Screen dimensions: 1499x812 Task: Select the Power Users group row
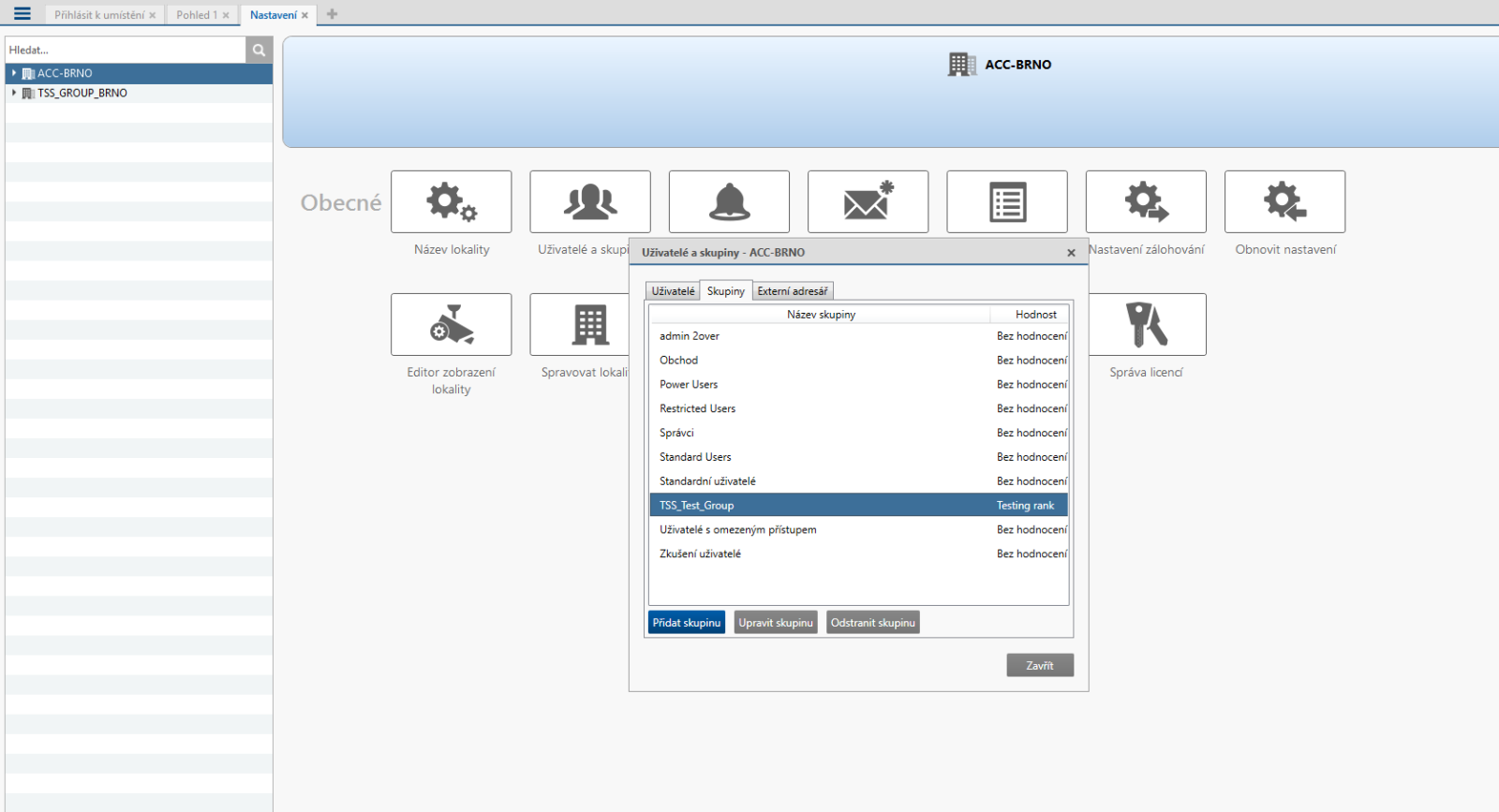[689, 385]
